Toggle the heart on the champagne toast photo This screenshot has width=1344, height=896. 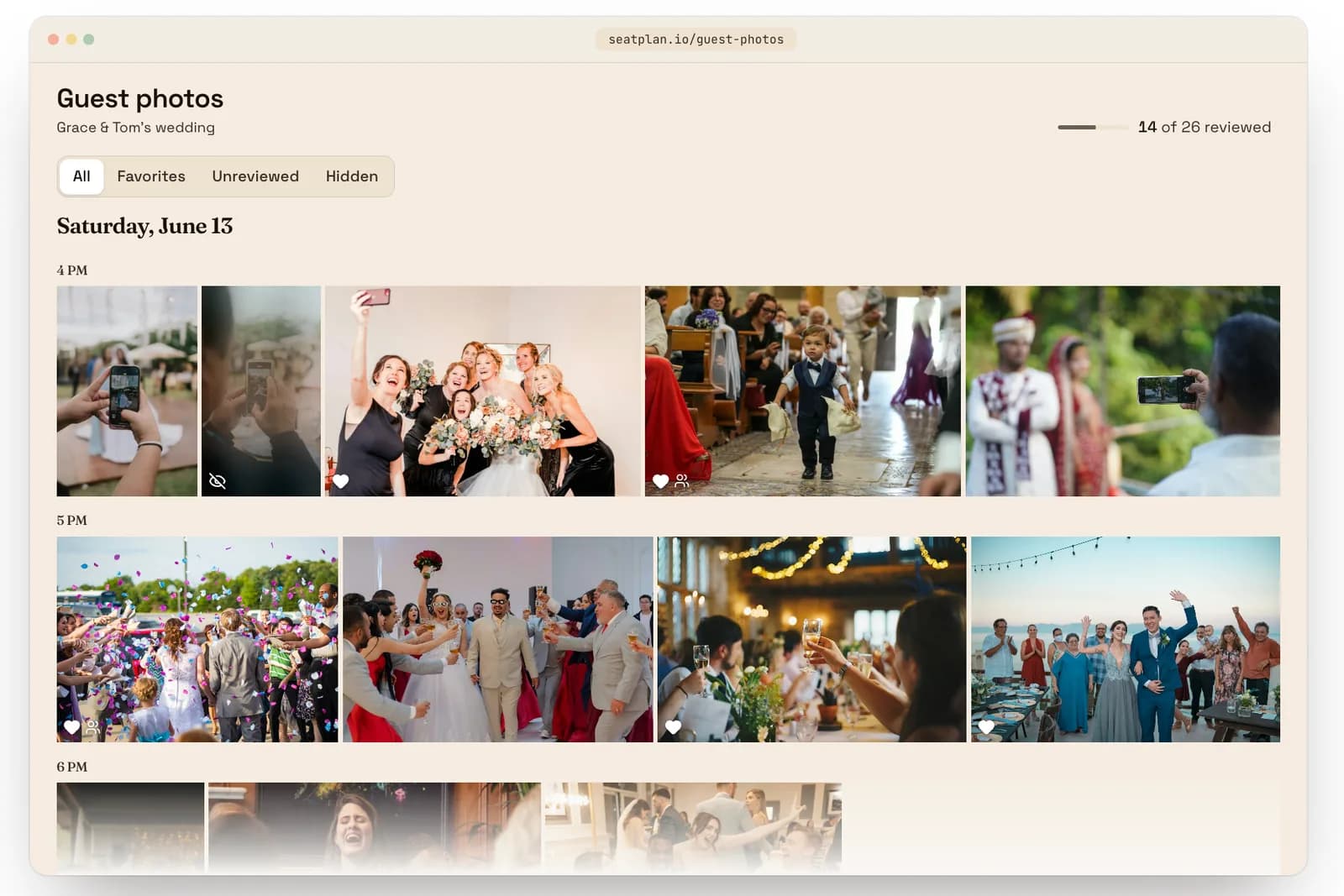pos(673,727)
